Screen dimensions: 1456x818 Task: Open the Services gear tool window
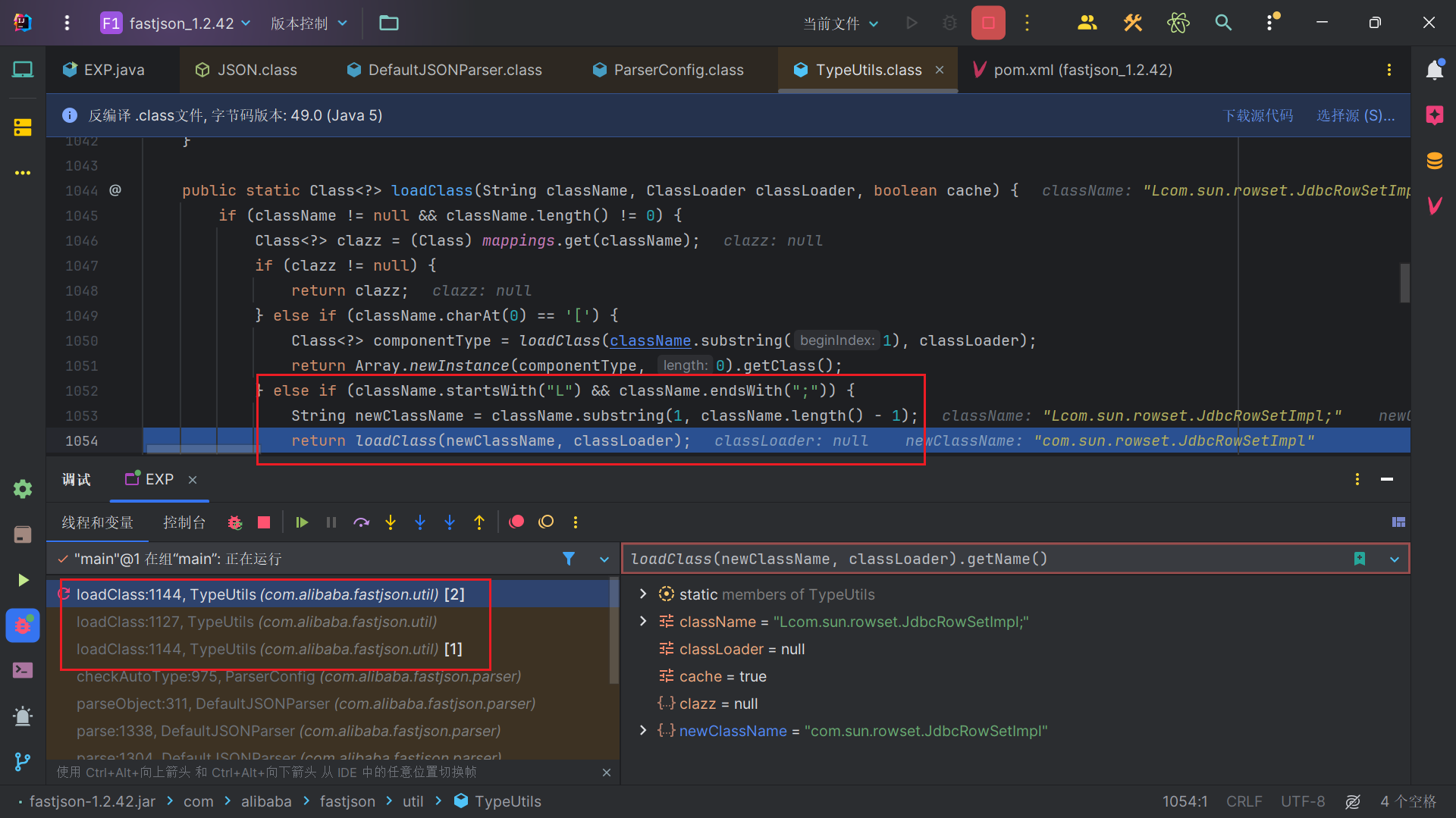23,489
